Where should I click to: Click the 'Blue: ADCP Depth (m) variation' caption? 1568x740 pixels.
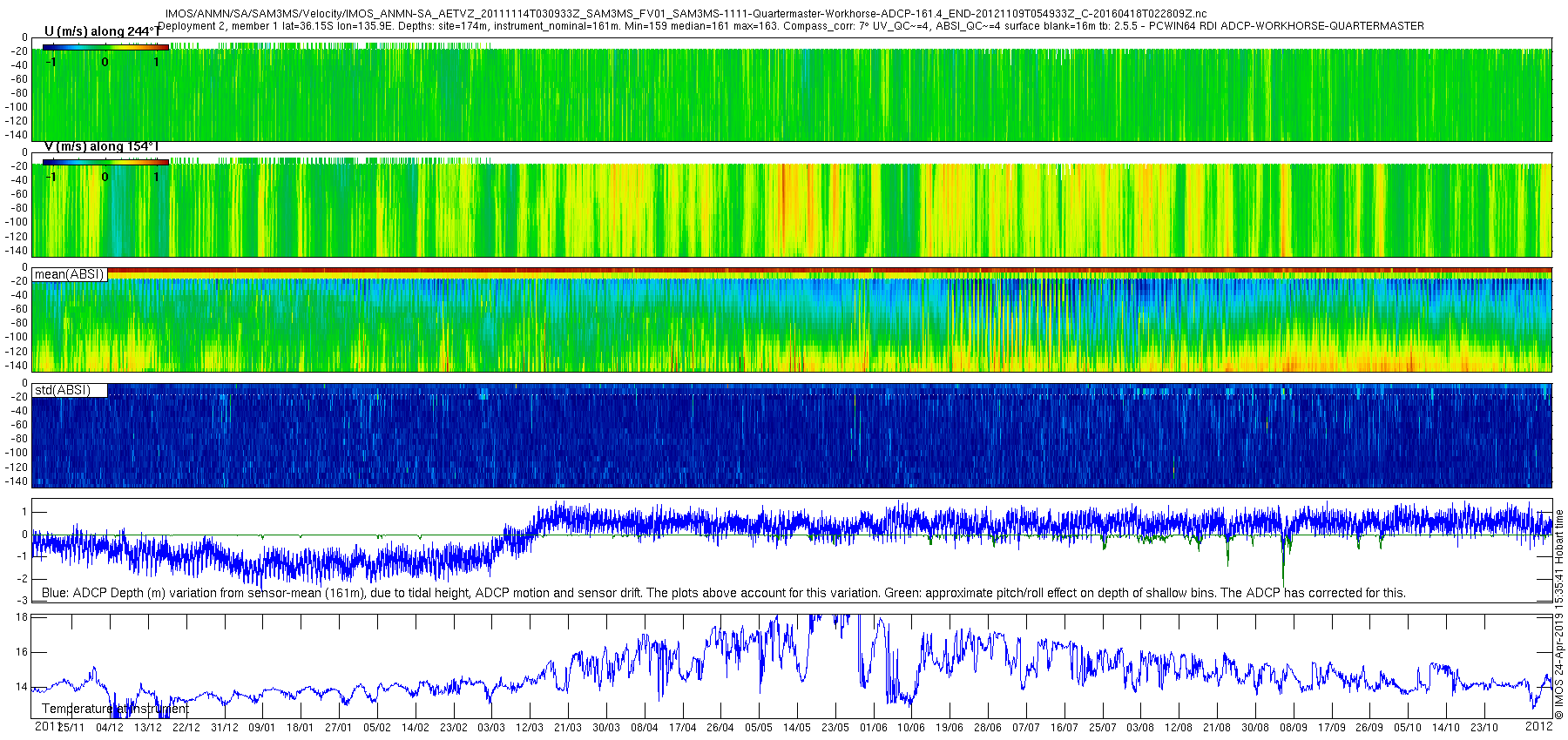point(724,593)
